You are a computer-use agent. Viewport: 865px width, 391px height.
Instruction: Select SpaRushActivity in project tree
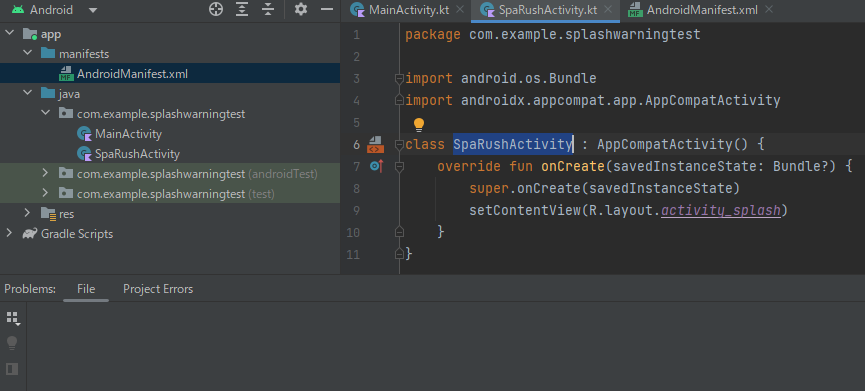pos(170,153)
